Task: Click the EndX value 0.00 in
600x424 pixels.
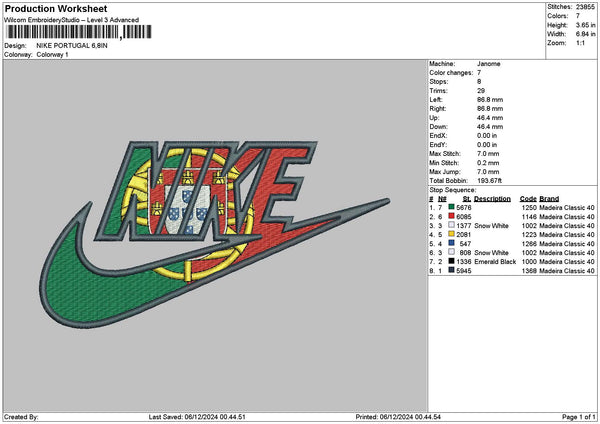Action: tap(487, 136)
